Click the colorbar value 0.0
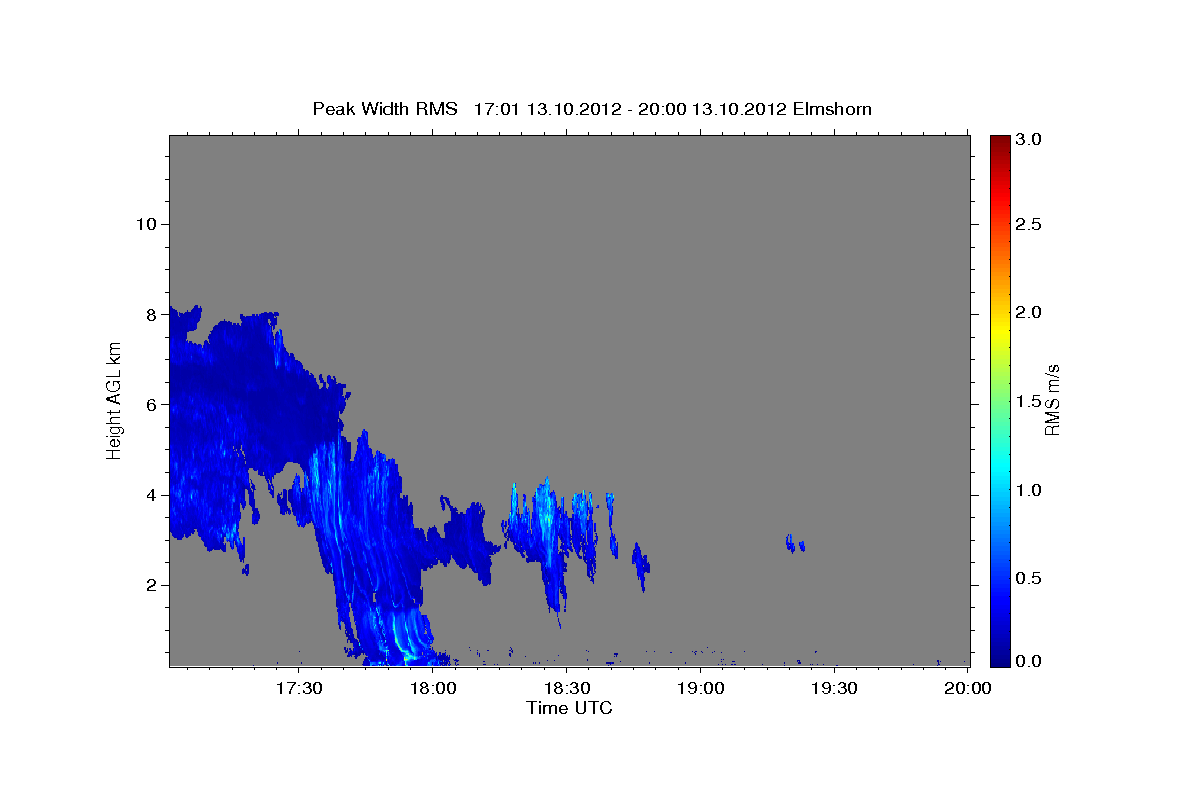 (x=1029, y=661)
